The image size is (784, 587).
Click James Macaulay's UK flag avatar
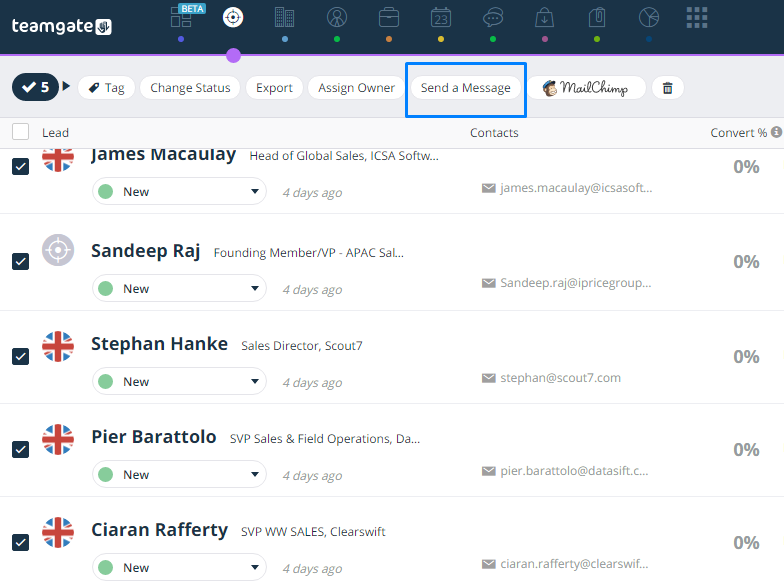click(58, 160)
